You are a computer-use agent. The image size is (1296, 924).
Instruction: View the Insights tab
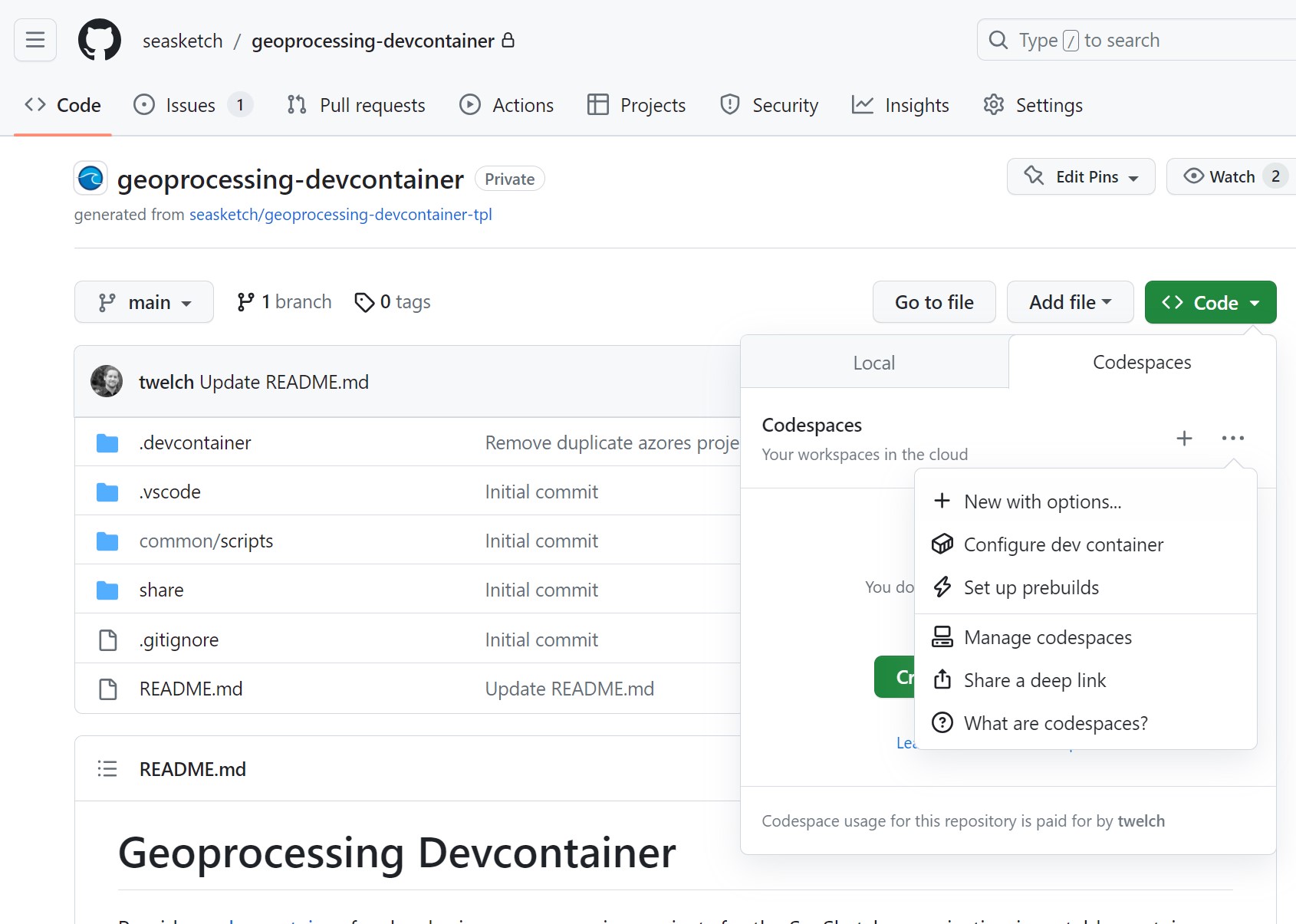click(900, 105)
